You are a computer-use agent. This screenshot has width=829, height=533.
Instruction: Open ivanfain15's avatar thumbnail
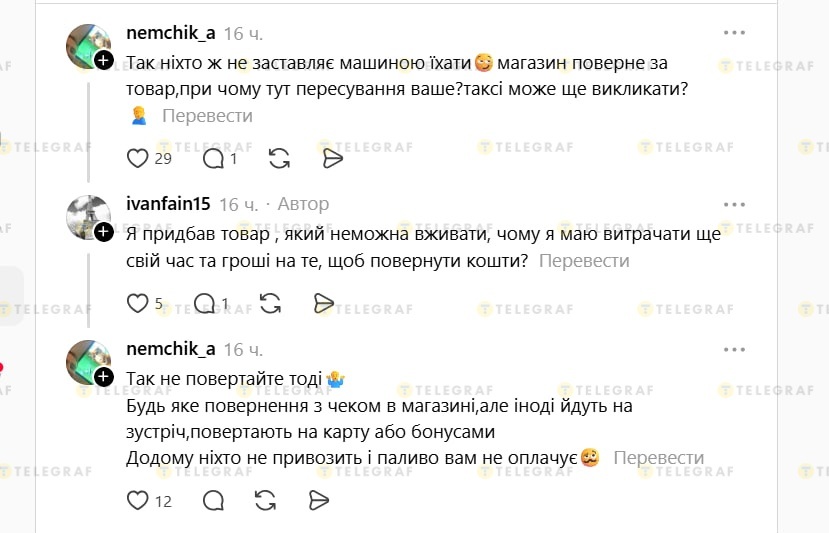coord(87,217)
